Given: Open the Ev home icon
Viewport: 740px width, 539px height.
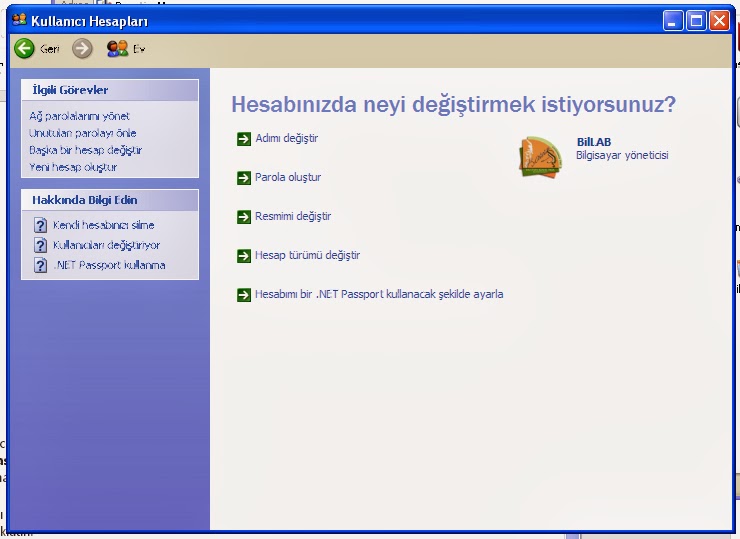Looking at the screenshot, I should (x=117, y=48).
